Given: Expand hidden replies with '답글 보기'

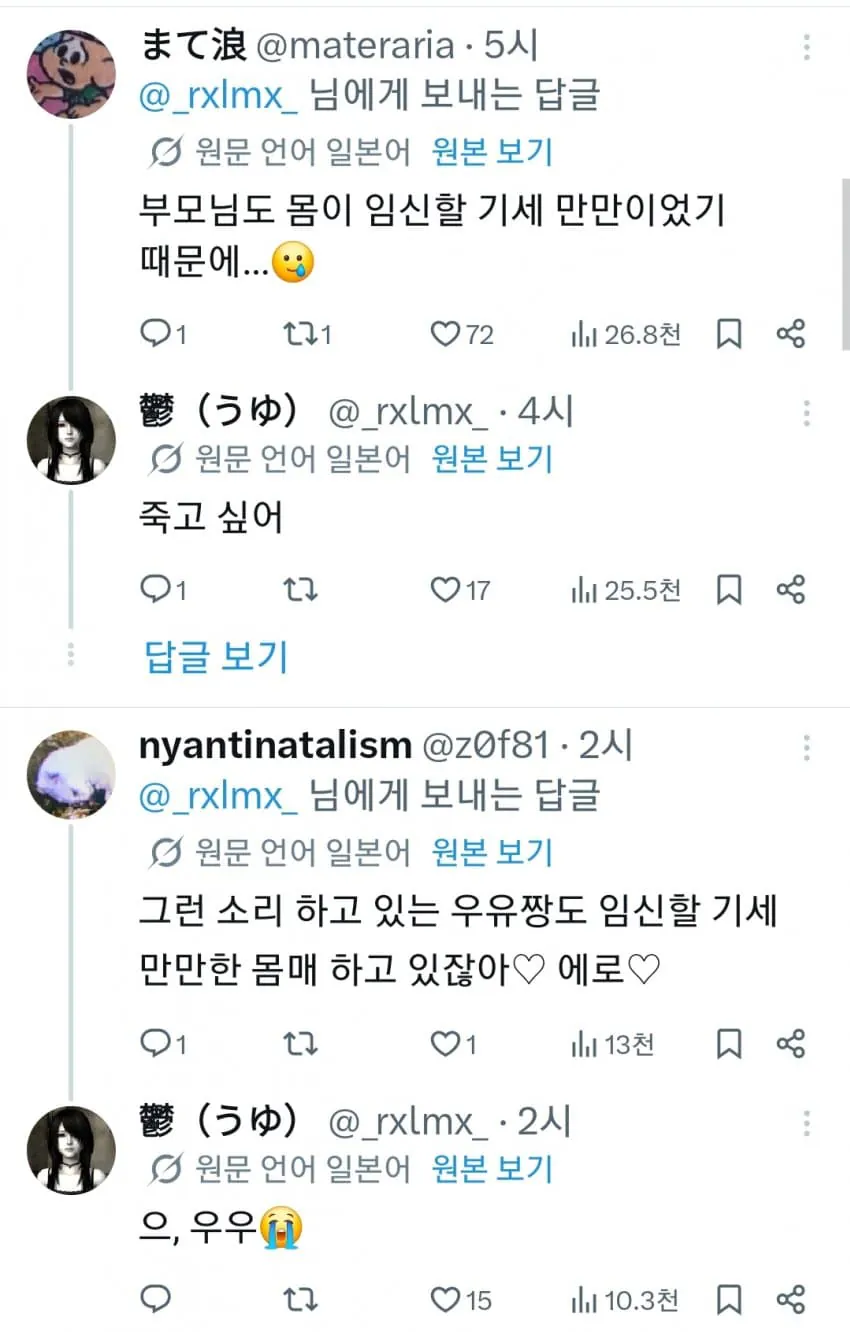Looking at the screenshot, I should tap(216, 656).
